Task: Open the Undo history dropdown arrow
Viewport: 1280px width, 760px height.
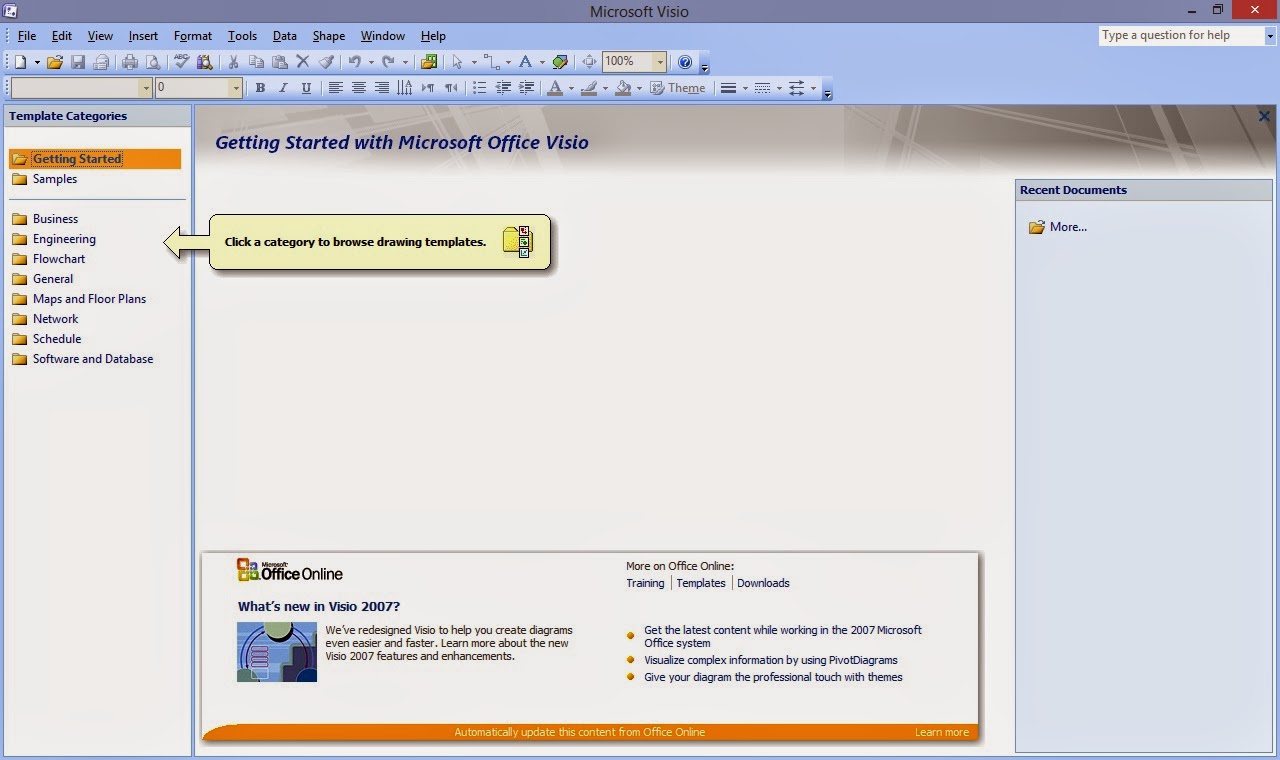Action: pyautogui.click(x=371, y=62)
